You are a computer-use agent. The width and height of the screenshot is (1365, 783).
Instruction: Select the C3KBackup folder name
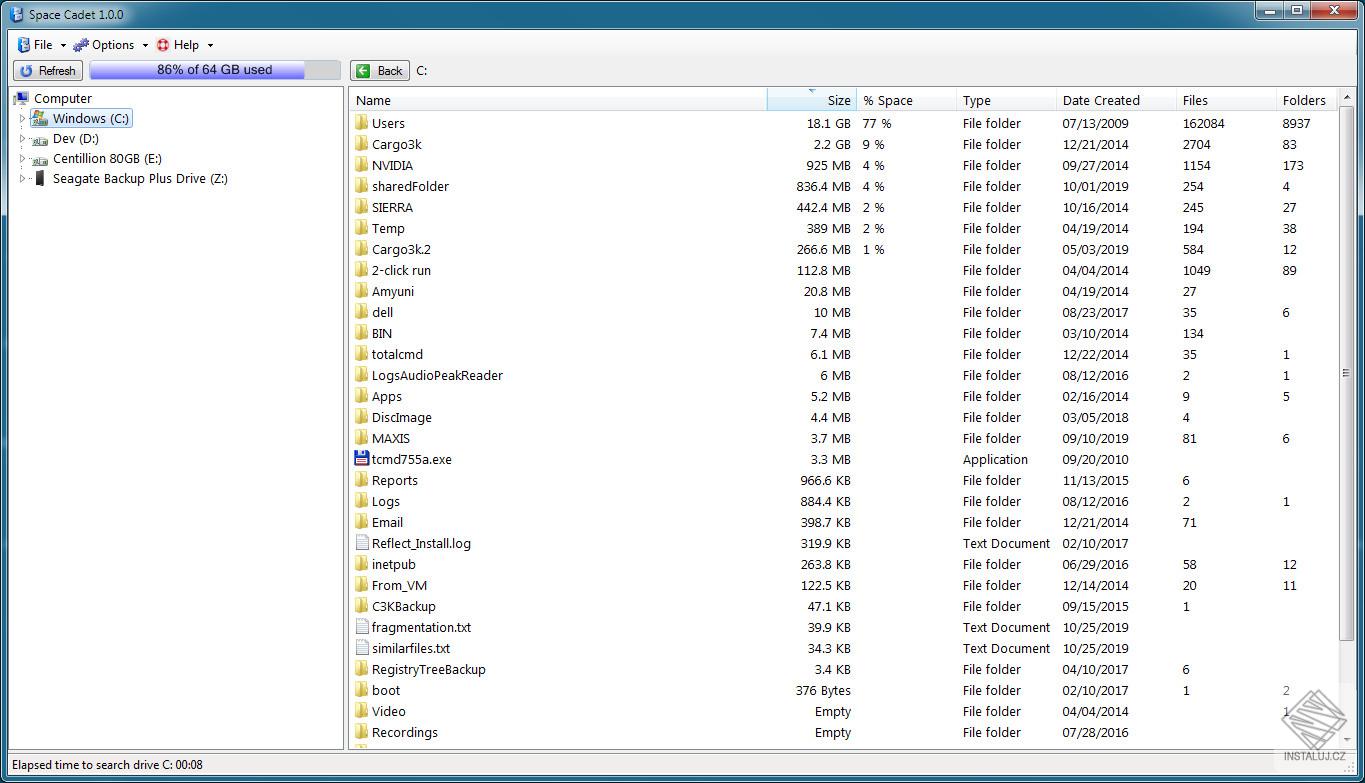pyautogui.click(x=403, y=606)
